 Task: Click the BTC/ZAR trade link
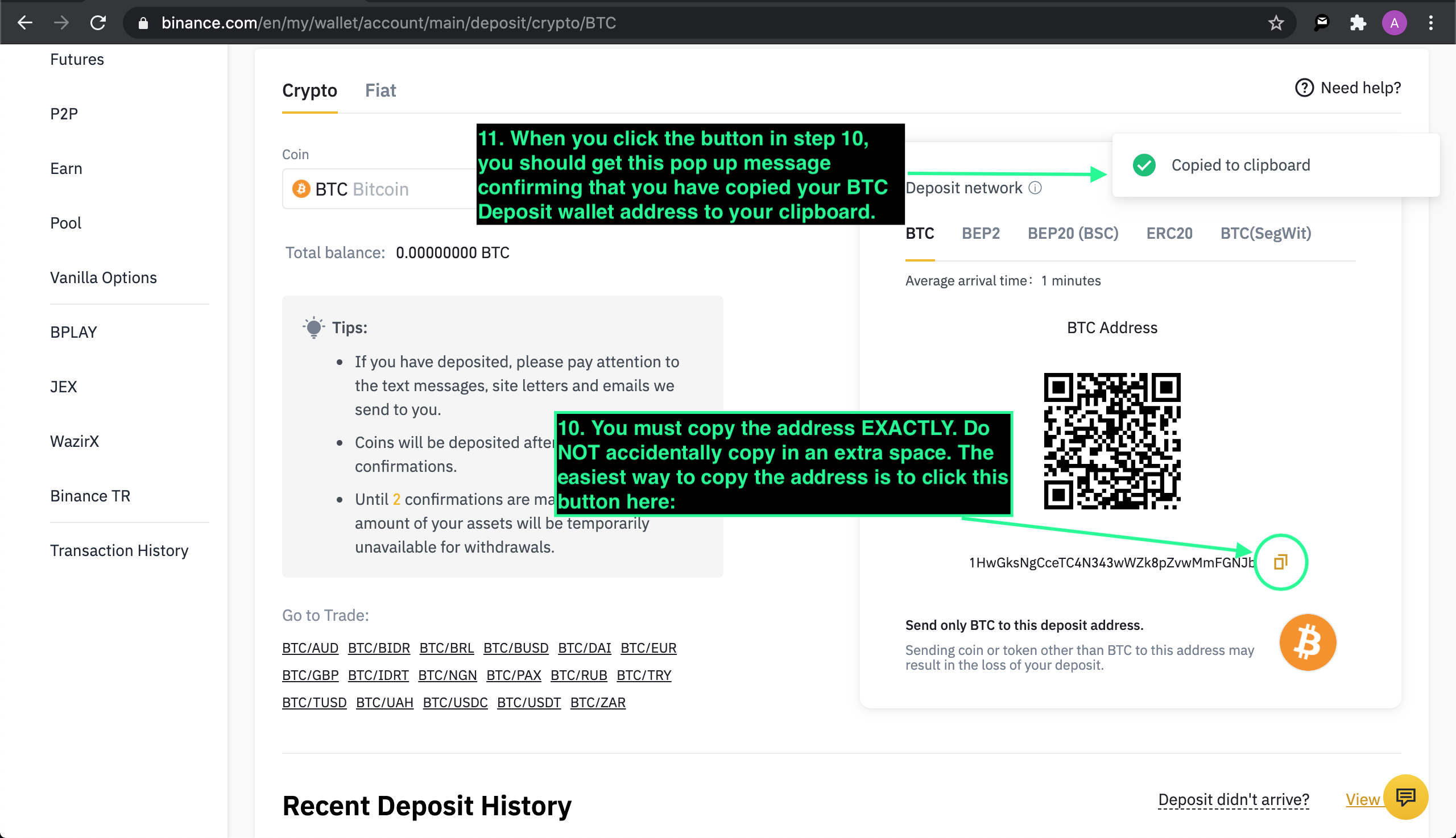pyautogui.click(x=598, y=702)
